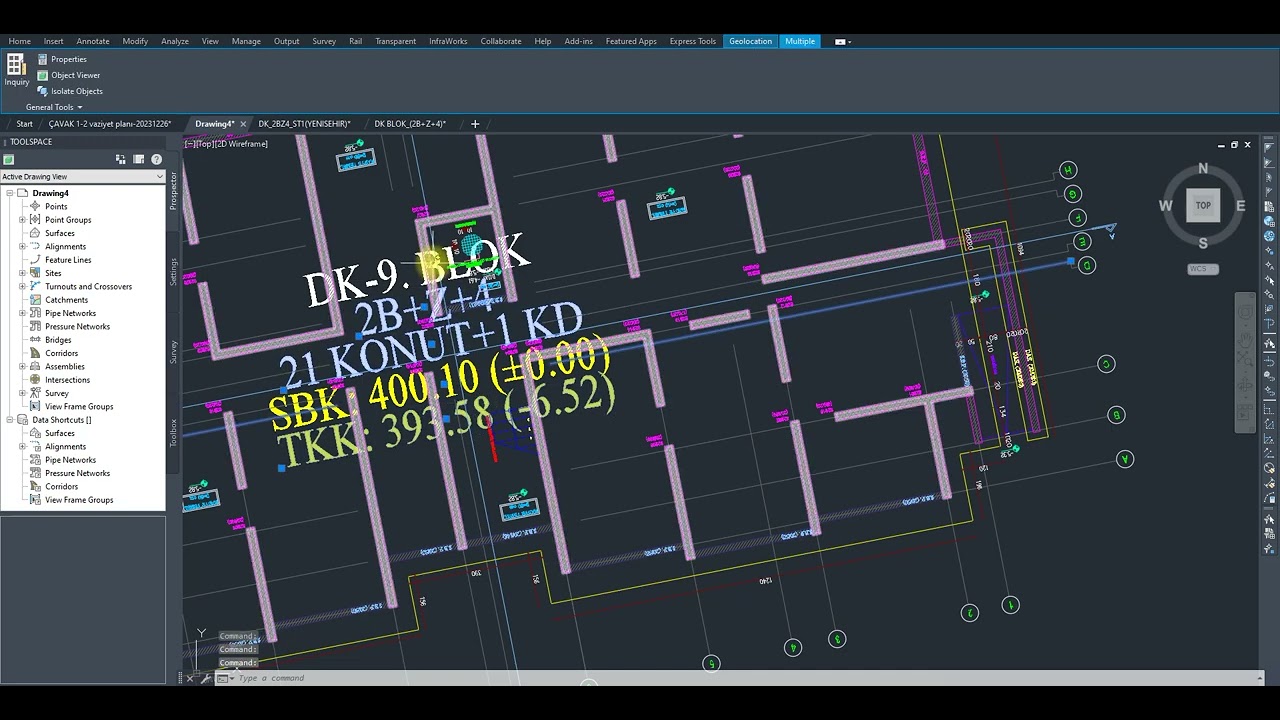The image size is (1280, 720).
Task: Switch to DK BLOK_(2B+Z+4) tab
Action: coord(410,124)
